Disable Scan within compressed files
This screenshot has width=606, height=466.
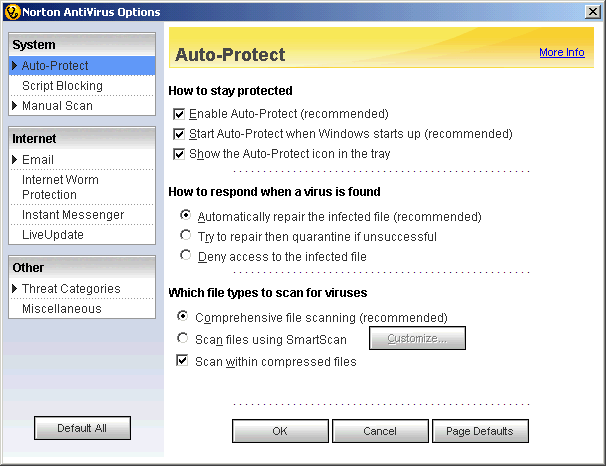tap(184, 361)
